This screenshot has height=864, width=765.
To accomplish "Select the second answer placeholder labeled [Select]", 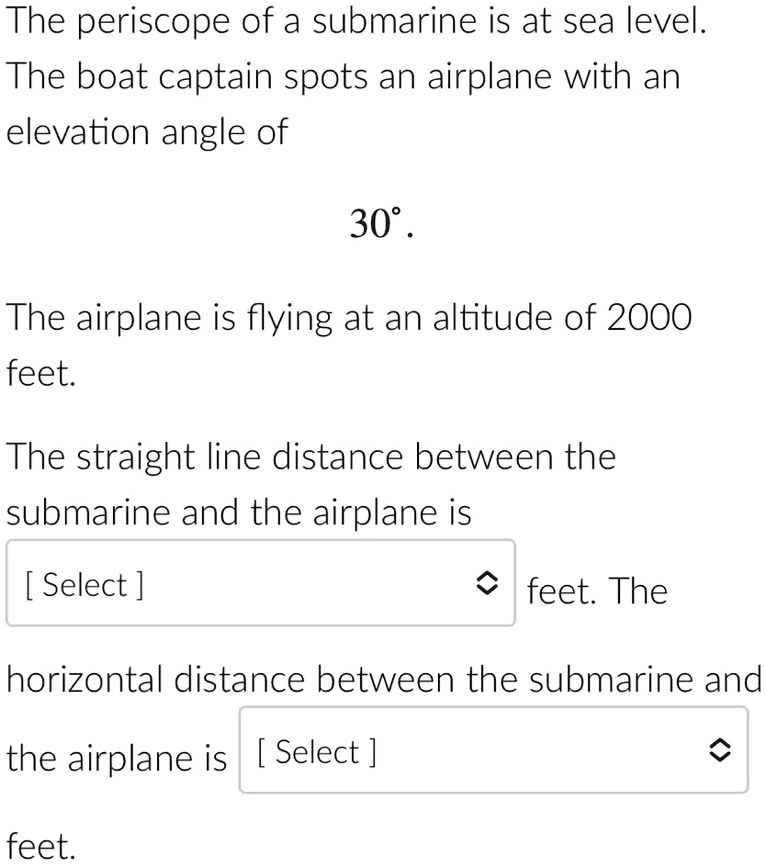I will pos(316,751).
